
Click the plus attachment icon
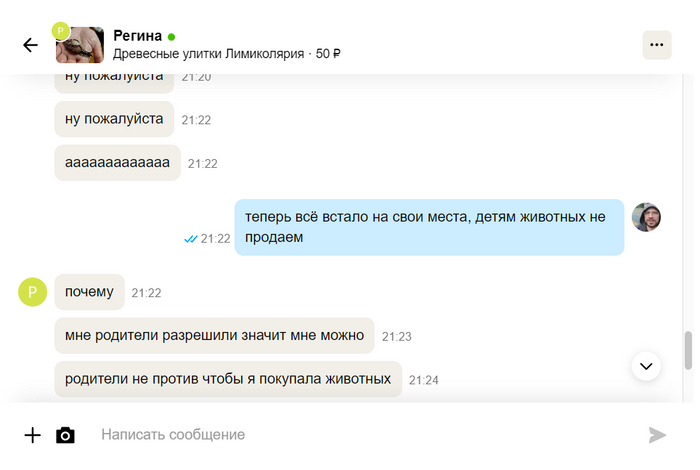pyautogui.click(x=33, y=435)
